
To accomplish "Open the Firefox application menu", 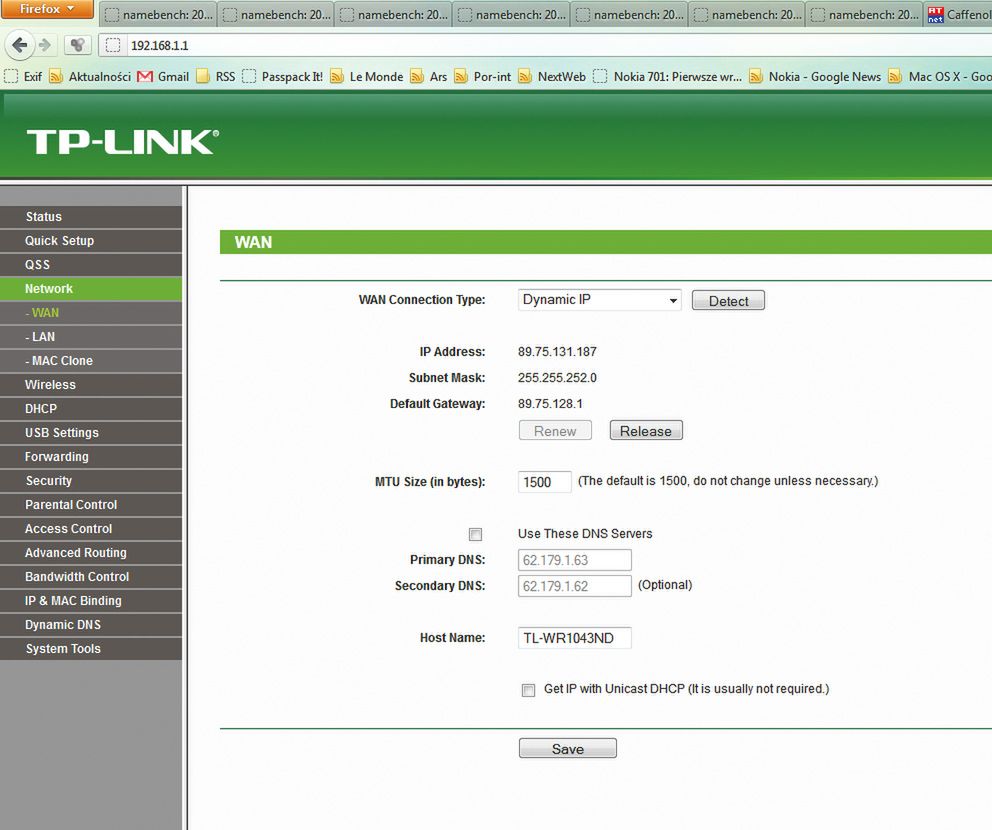I will pos(47,9).
